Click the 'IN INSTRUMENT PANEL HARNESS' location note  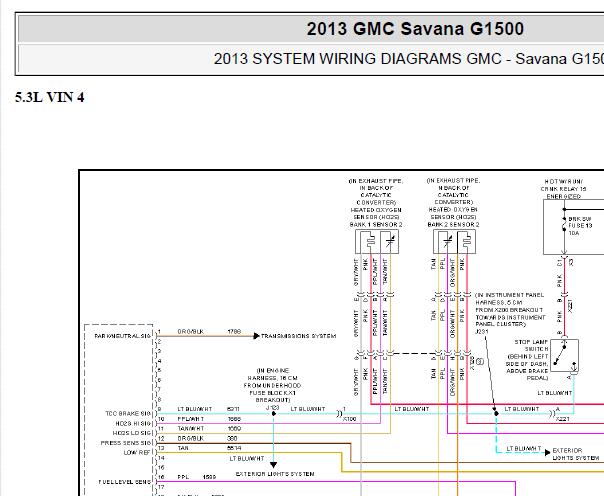[x=510, y=310]
